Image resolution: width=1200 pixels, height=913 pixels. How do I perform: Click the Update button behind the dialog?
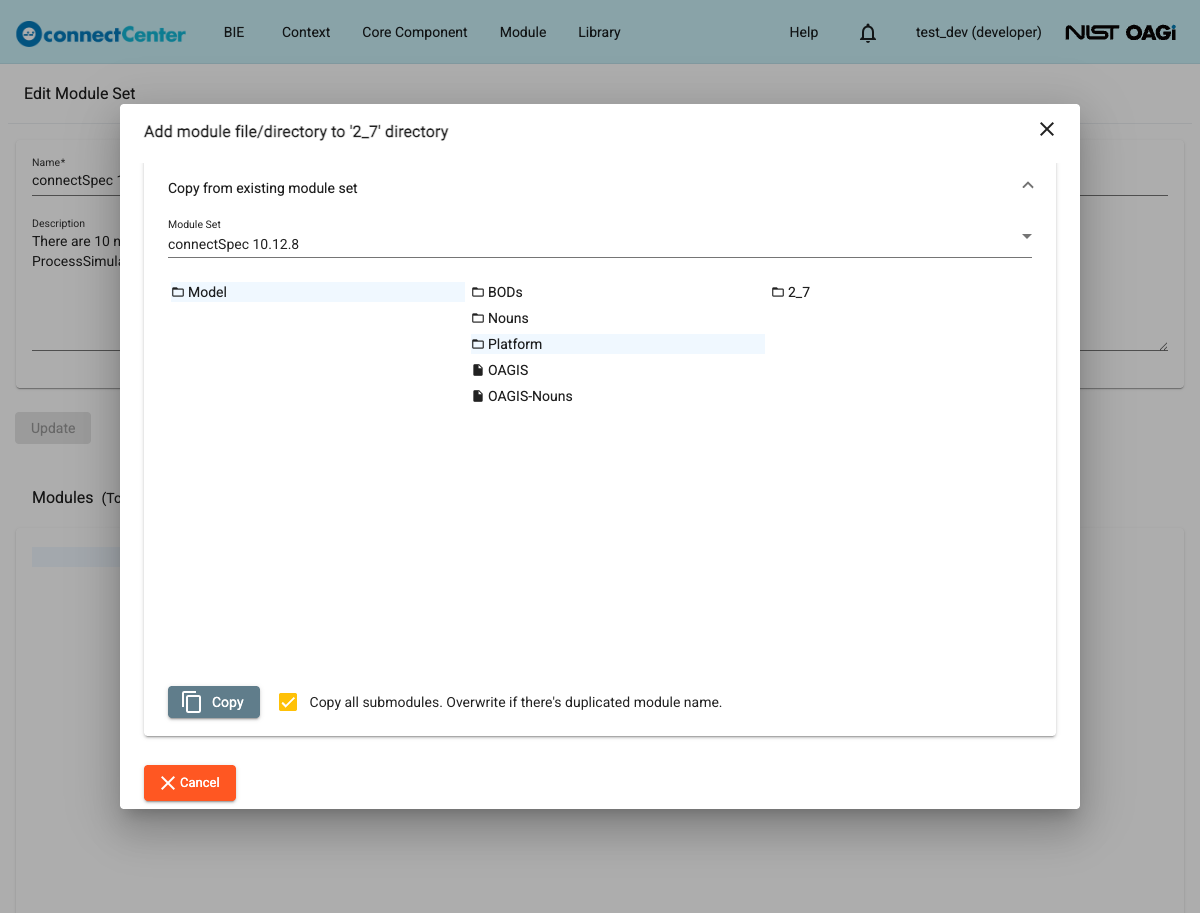[53, 428]
